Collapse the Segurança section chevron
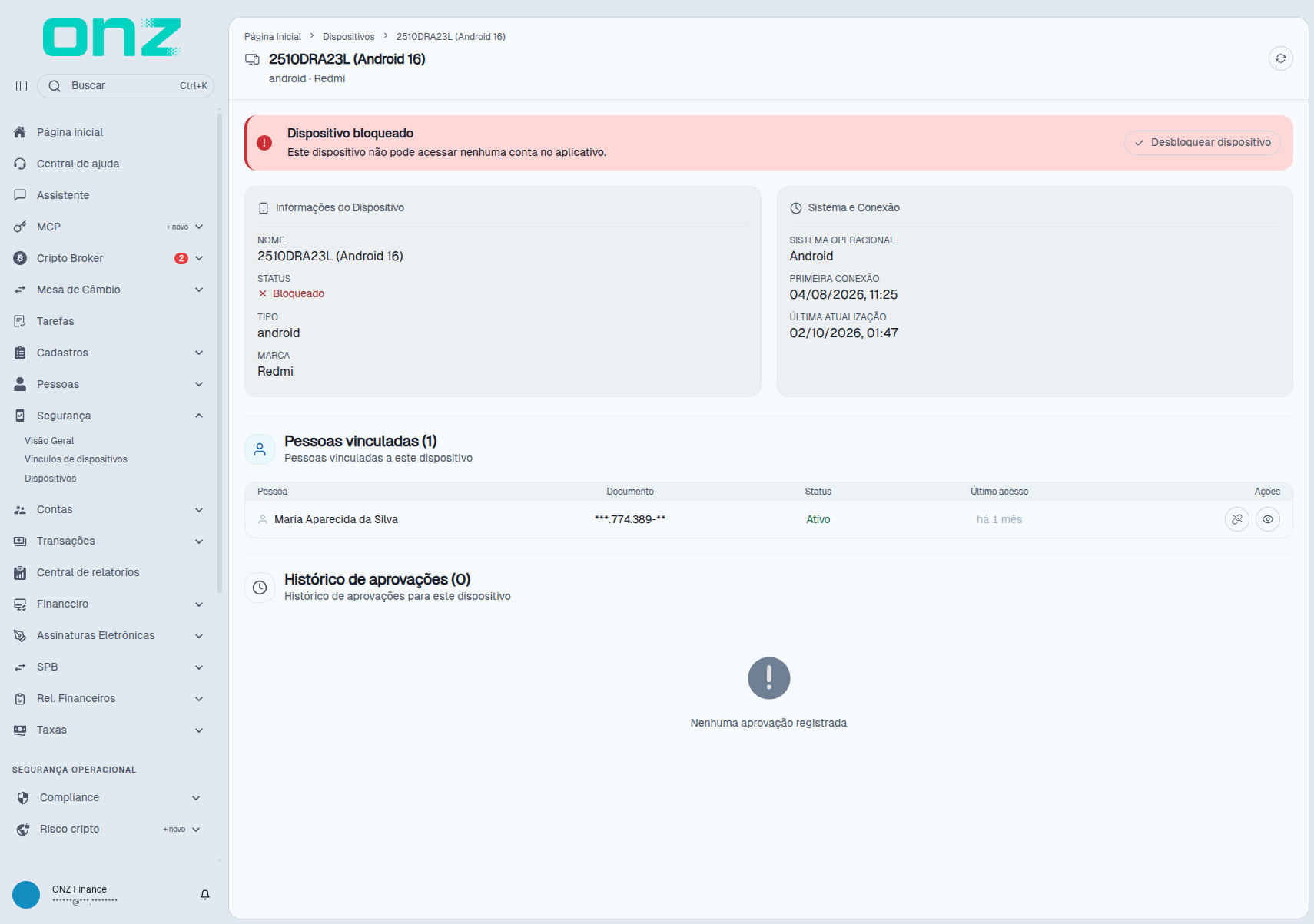This screenshot has width=1314, height=924. pyautogui.click(x=199, y=416)
